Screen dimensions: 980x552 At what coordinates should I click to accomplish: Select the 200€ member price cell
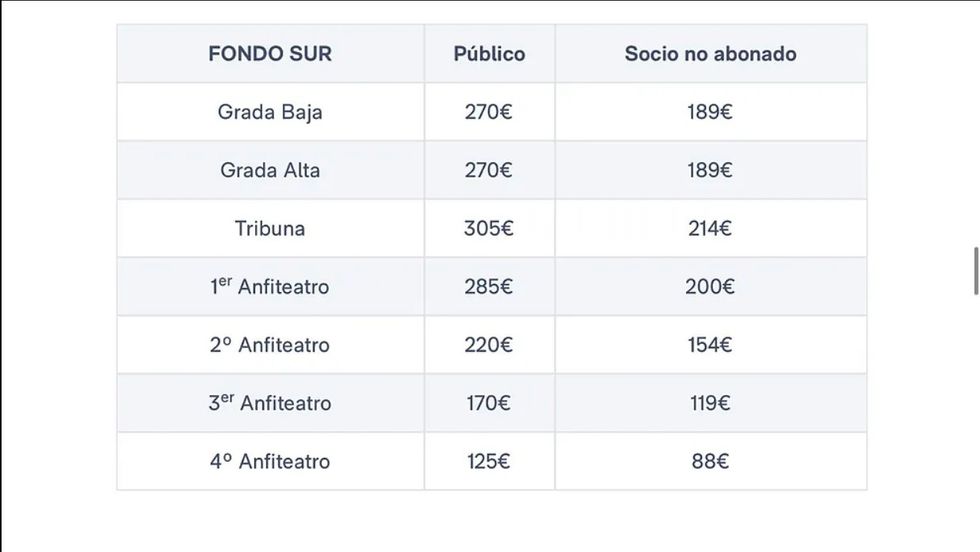tap(710, 287)
